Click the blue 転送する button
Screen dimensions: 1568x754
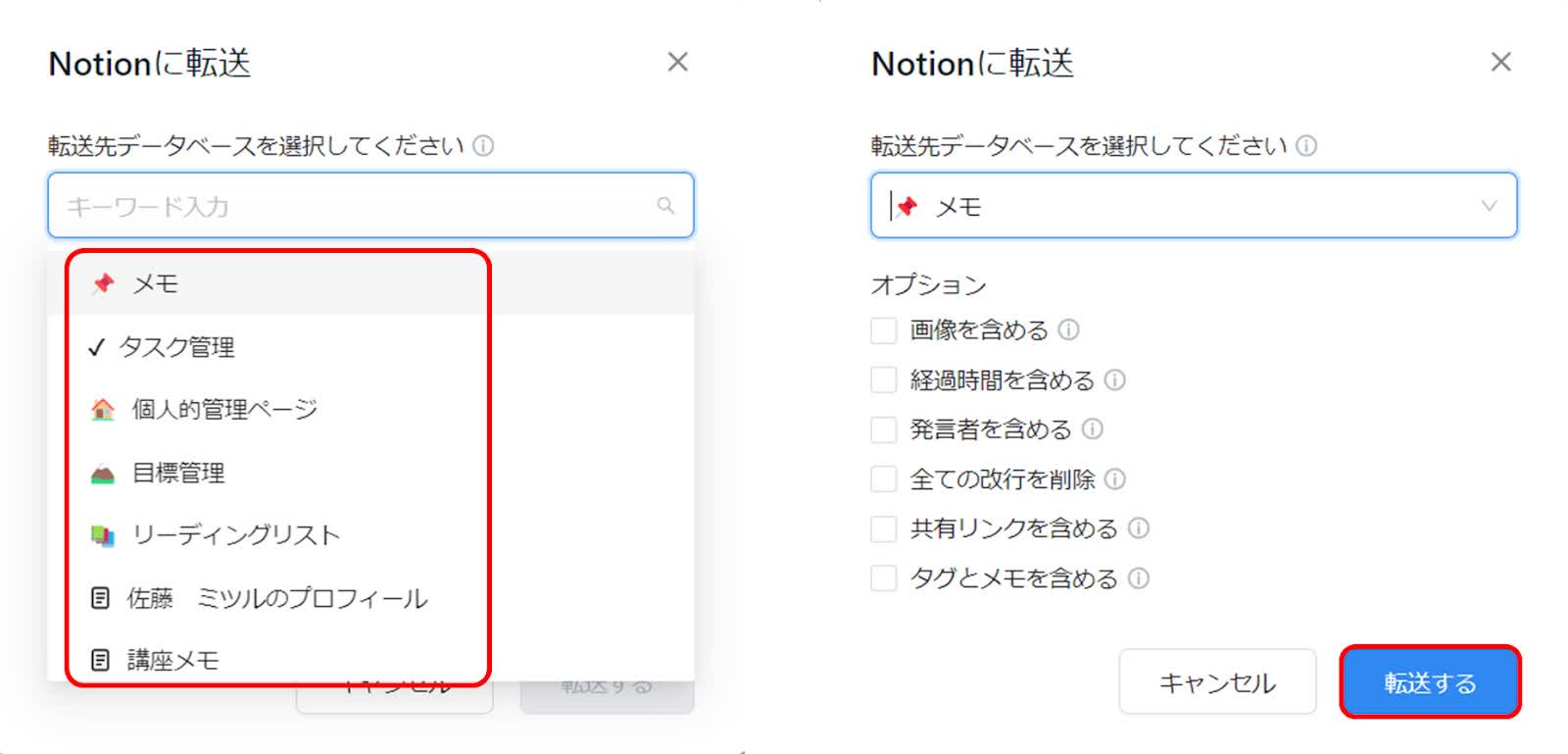click(x=1430, y=681)
